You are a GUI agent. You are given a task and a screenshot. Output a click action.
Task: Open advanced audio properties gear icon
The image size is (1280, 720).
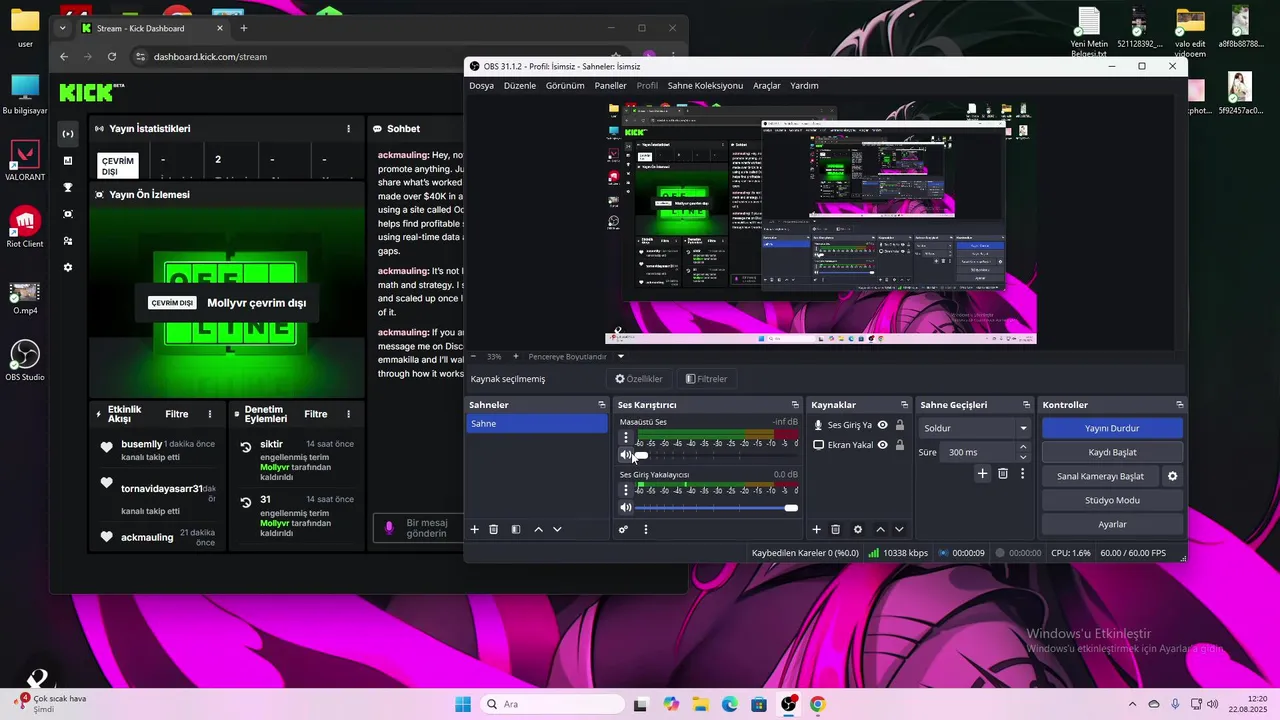[623, 529]
